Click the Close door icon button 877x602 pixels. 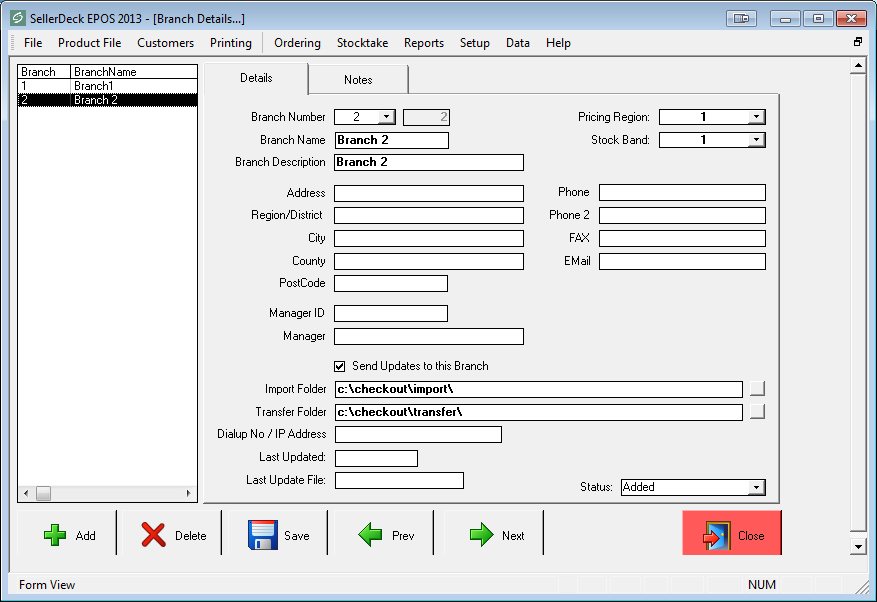tap(718, 535)
